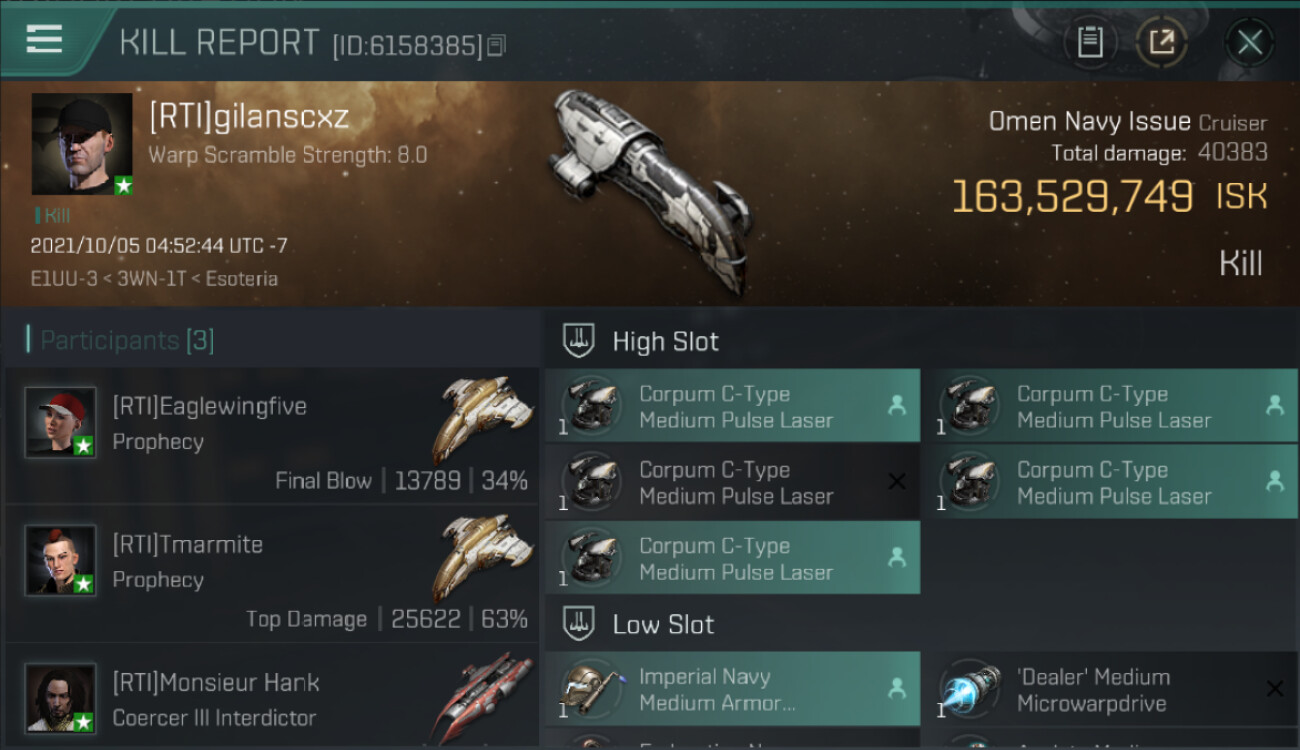Select the destroyed Pulse Laser with X mark
The height and width of the screenshot is (750, 1300).
coord(733,482)
